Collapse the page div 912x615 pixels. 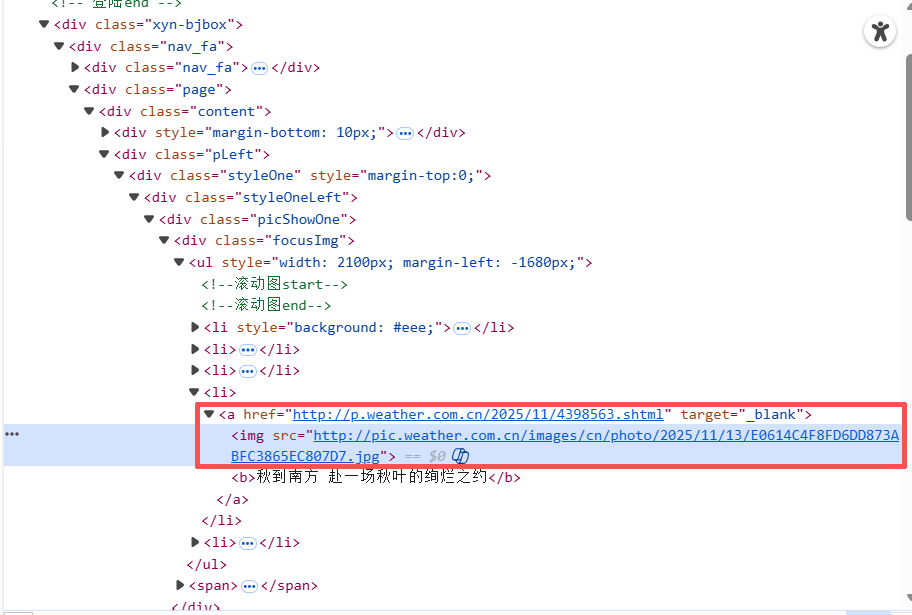(74, 89)
